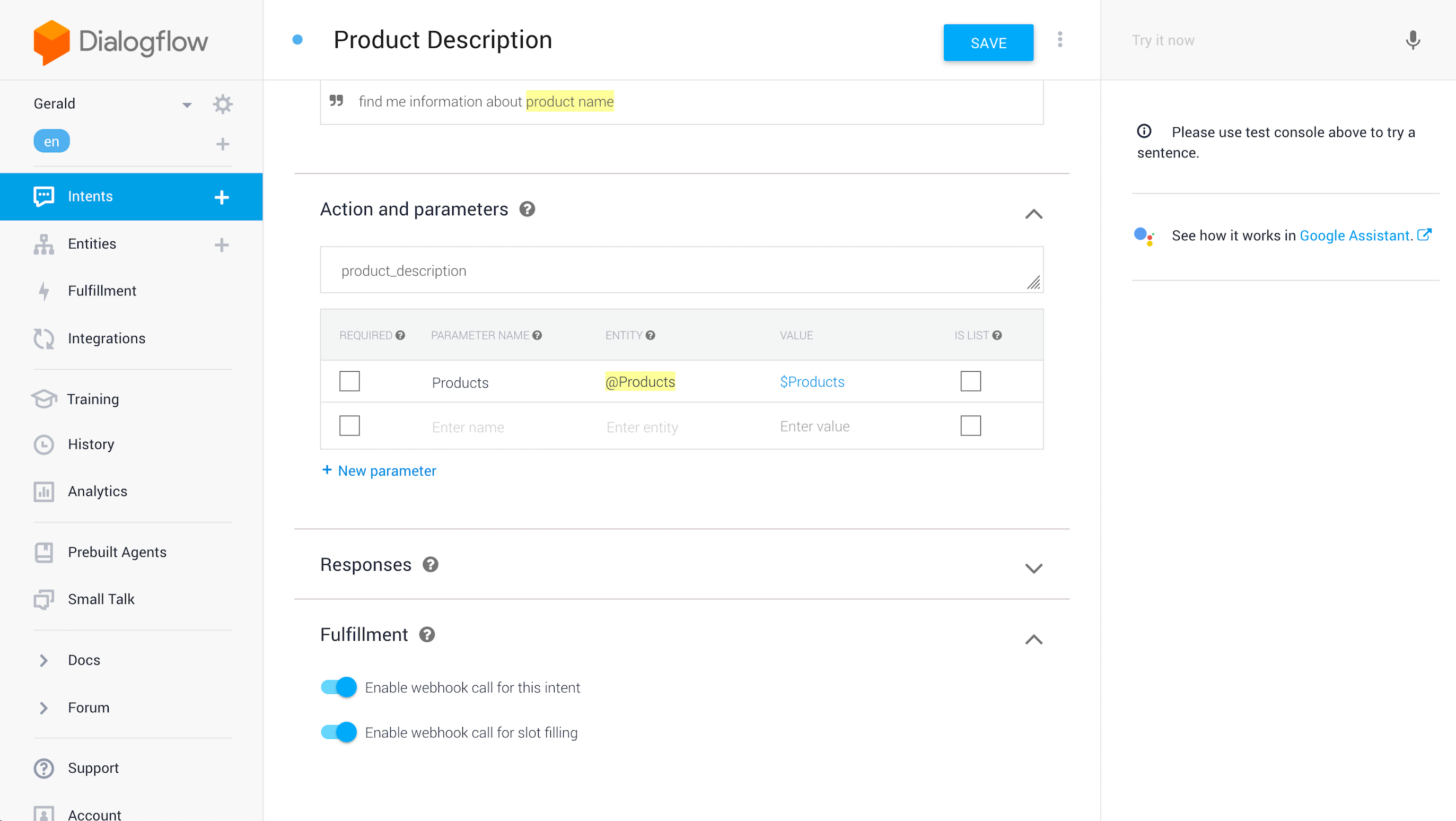The image size is (1456, 821).
Task: Click the Enter name parameter field
Action: tap(468, 427)
